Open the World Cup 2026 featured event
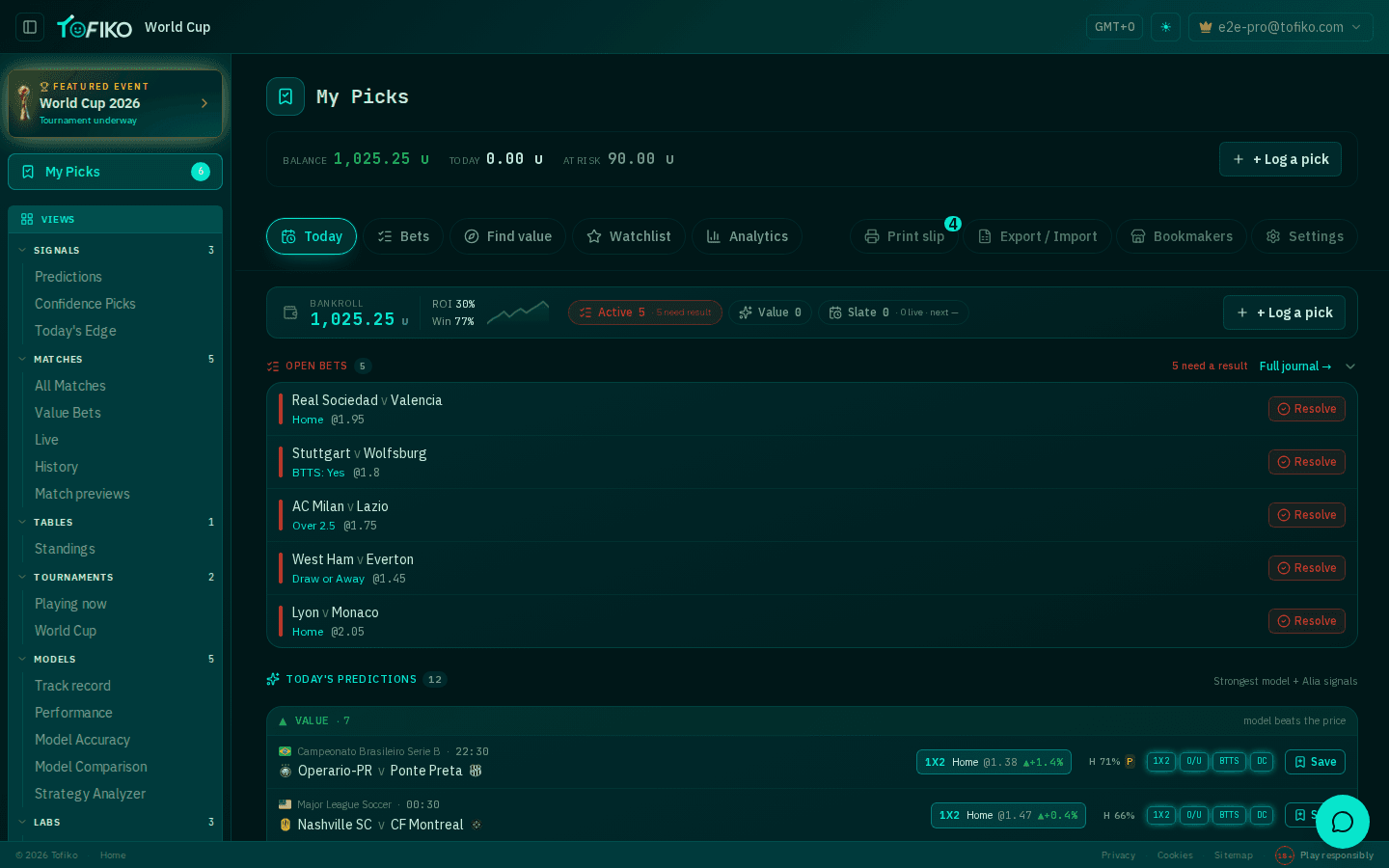Screen dimensions: 1389x868 (x=115, y=103)
